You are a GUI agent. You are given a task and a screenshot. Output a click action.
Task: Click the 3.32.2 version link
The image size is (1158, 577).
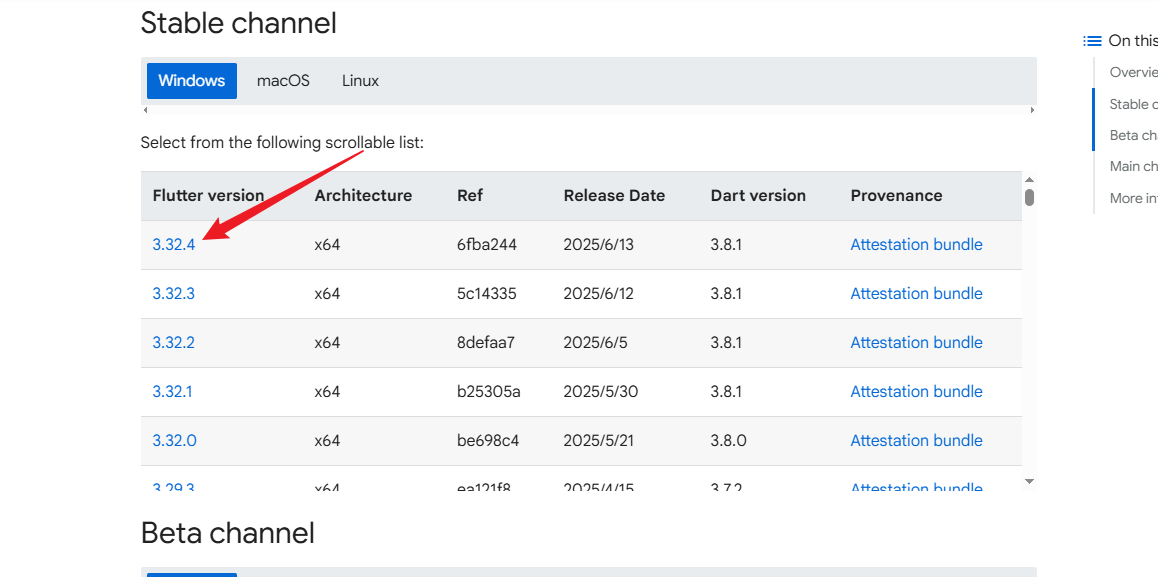pos(173,343)
